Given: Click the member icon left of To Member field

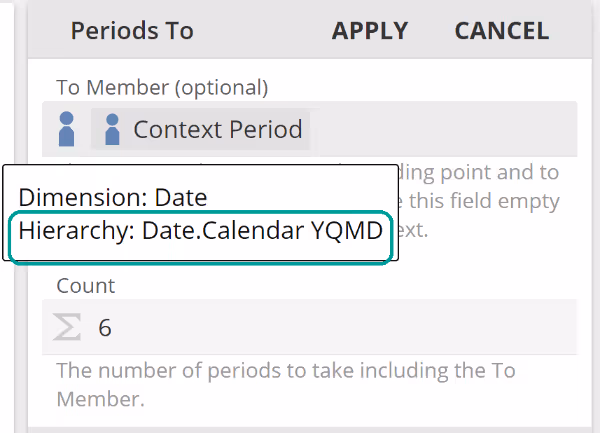Looking at the screenshot, I should (67, 129).
